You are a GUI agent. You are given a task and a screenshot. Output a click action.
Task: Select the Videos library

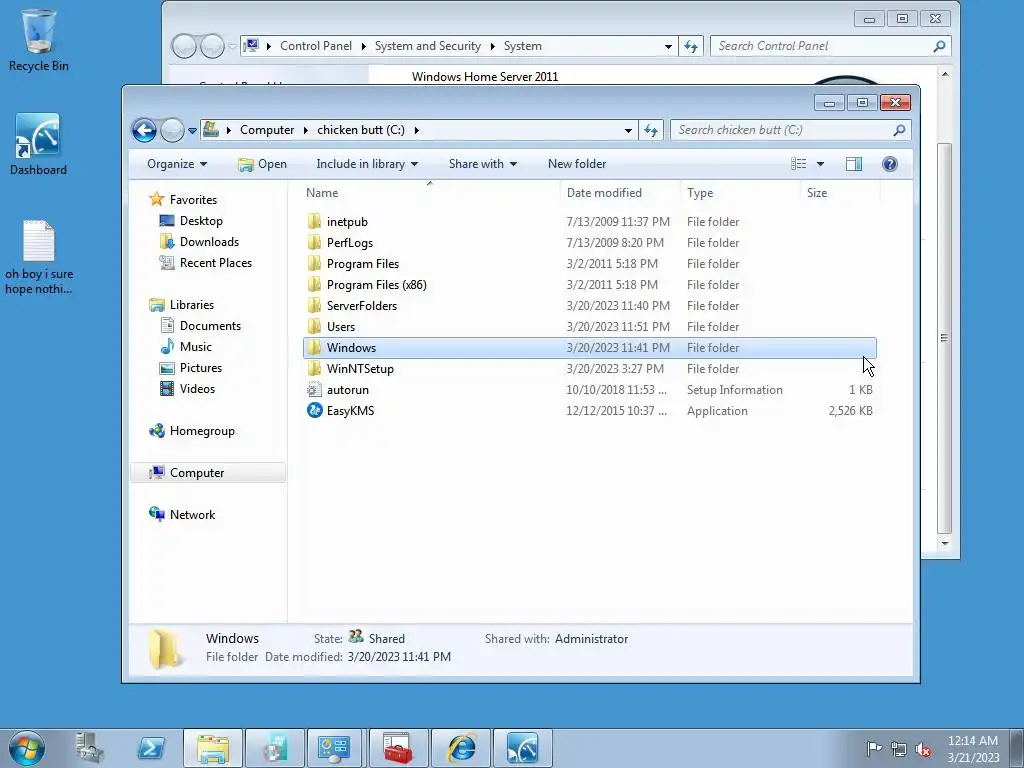(x=197, y=389)
